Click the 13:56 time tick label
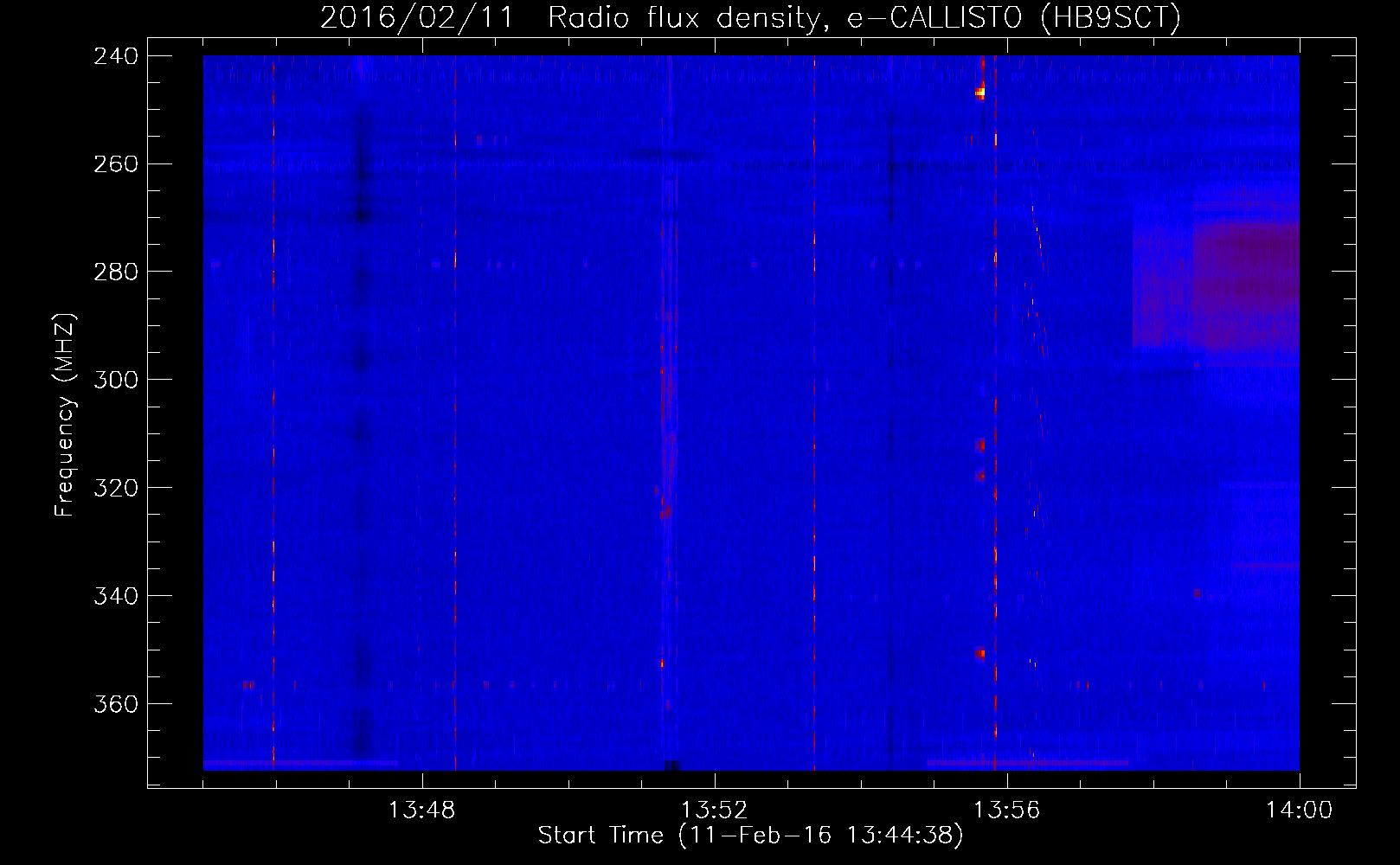The image size is (1400, 865). (x=1006, y=811)
